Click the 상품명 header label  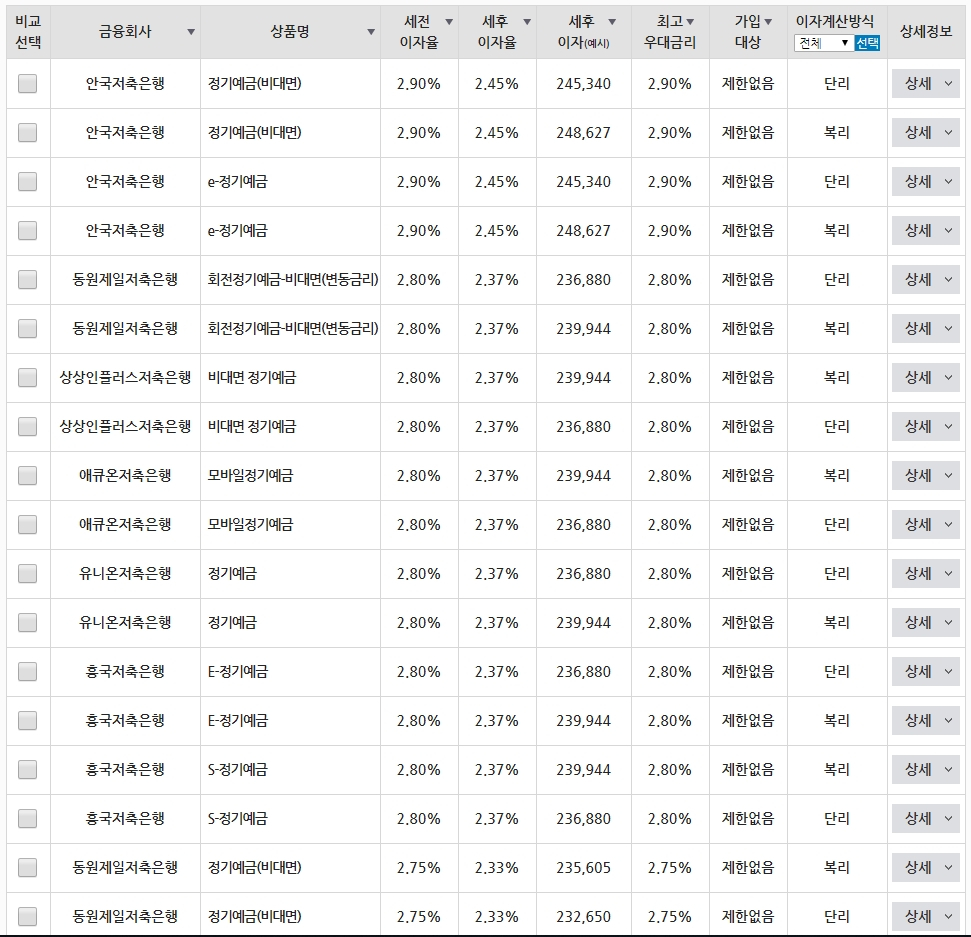tap(290, 32)
